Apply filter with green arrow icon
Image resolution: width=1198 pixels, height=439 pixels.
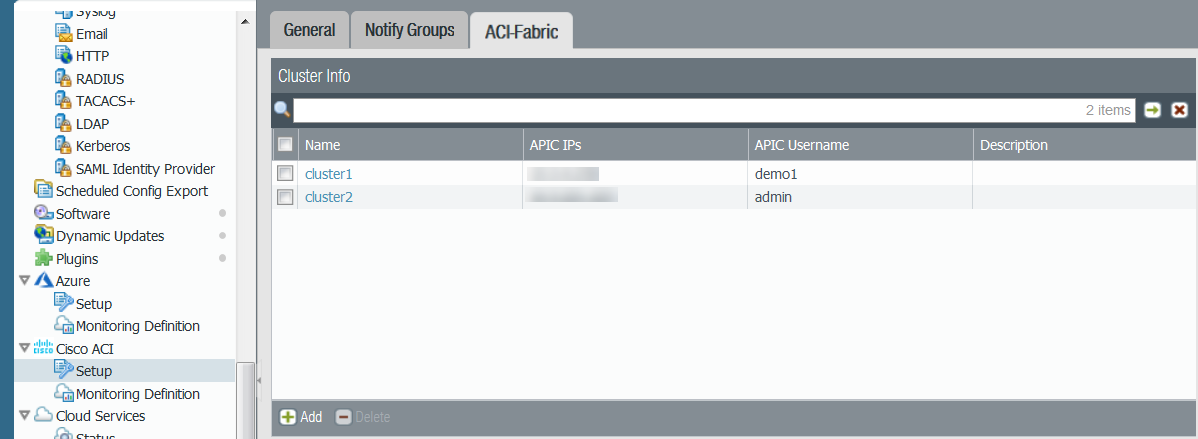click(x=1152, y=110)
